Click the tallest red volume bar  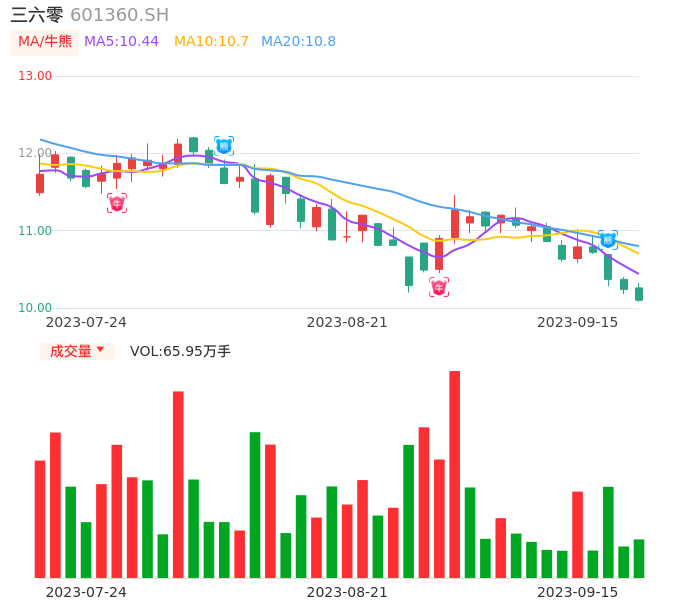(455, 474)
